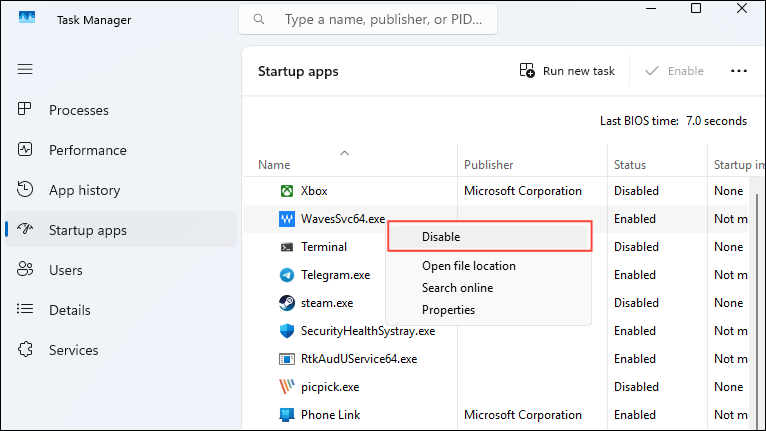Go to the Processes page

tap(79, 110)
